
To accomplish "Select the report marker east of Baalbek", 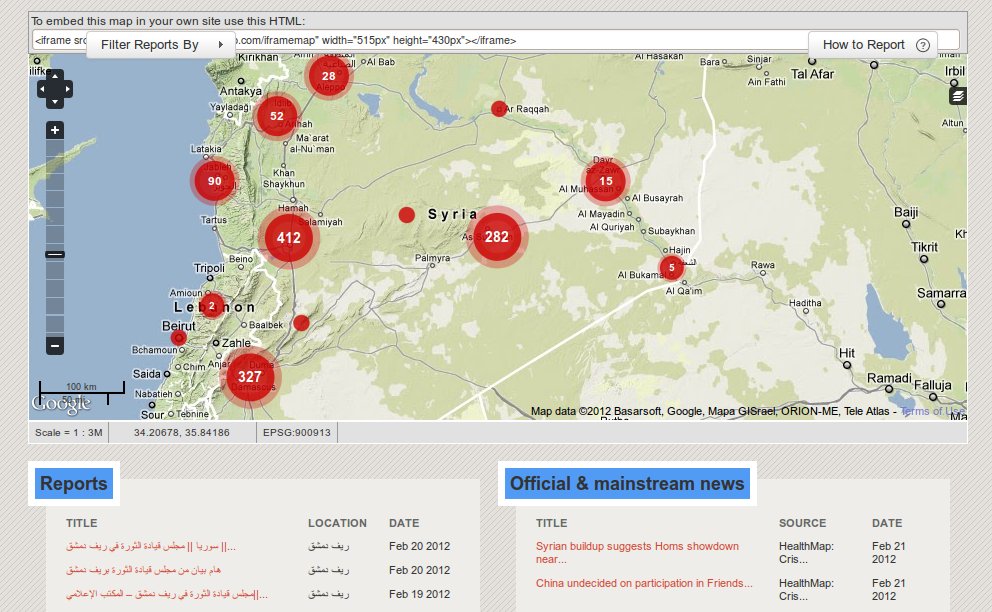I will coord(301,323).
